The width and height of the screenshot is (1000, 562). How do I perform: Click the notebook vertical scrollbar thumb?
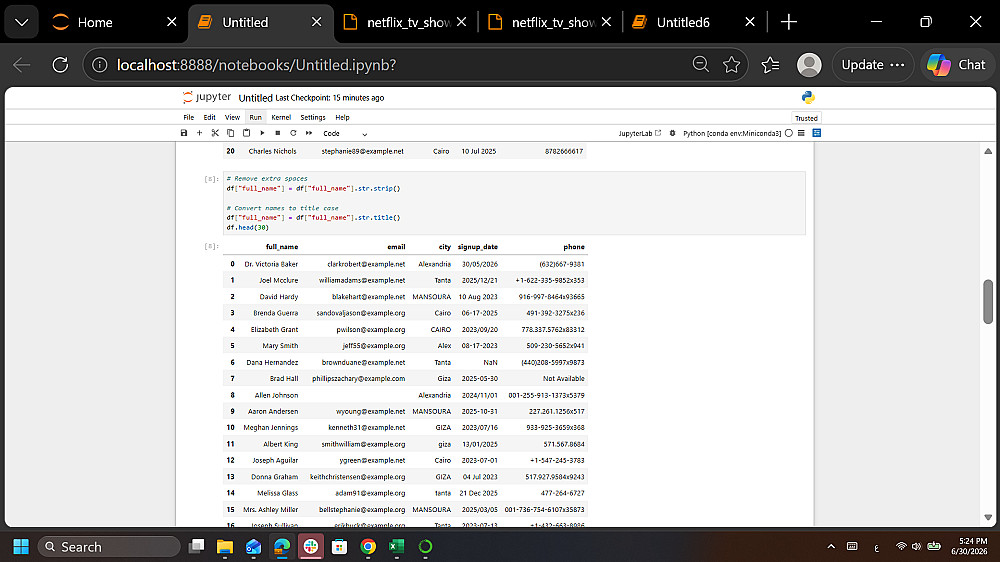(x=988, y=302)
